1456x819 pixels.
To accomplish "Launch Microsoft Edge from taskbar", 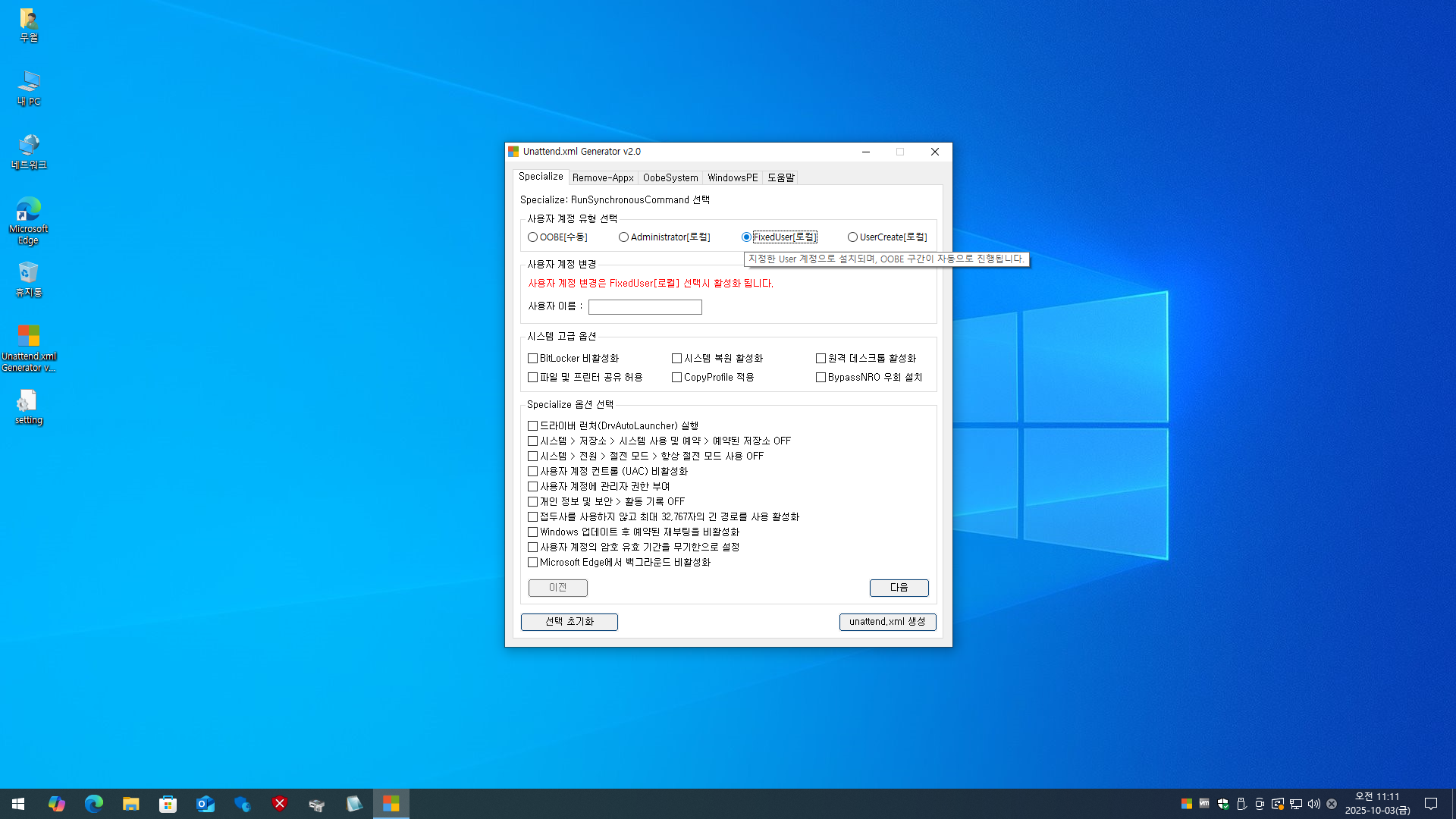I will click(x=93, y=804).
